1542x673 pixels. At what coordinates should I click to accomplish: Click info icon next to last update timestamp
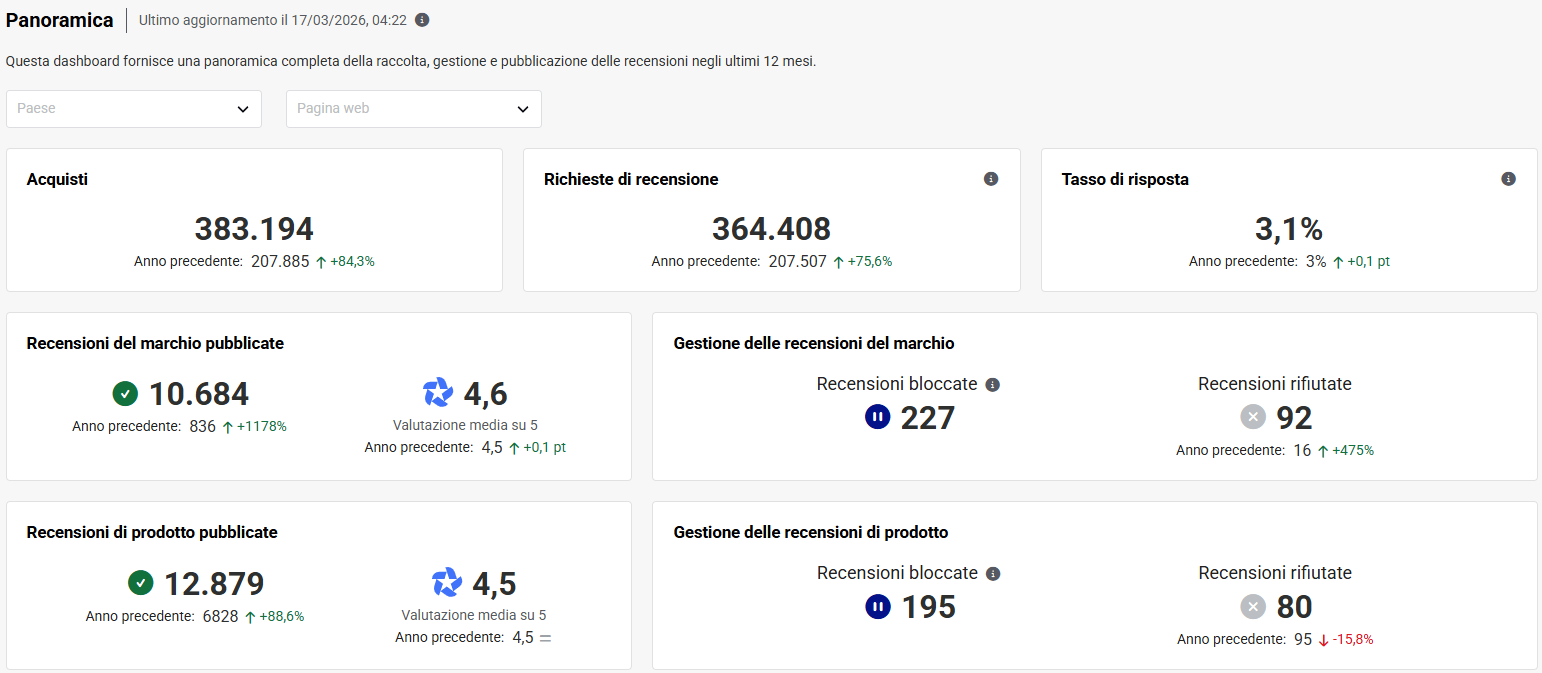pos(422,20)
